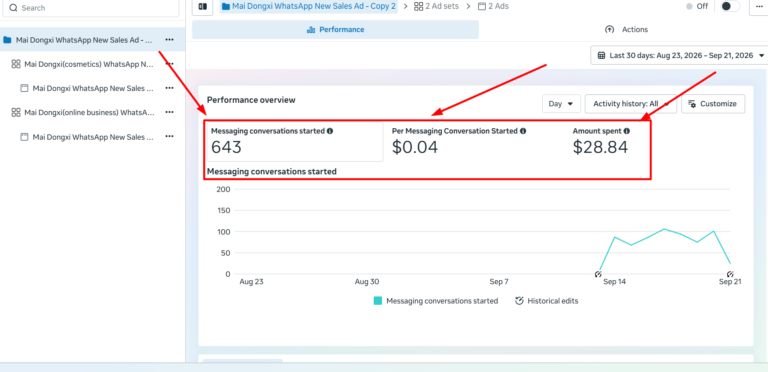
Task: Select the ad under the cosmetics ad set
Action: [x=94, y=89]
